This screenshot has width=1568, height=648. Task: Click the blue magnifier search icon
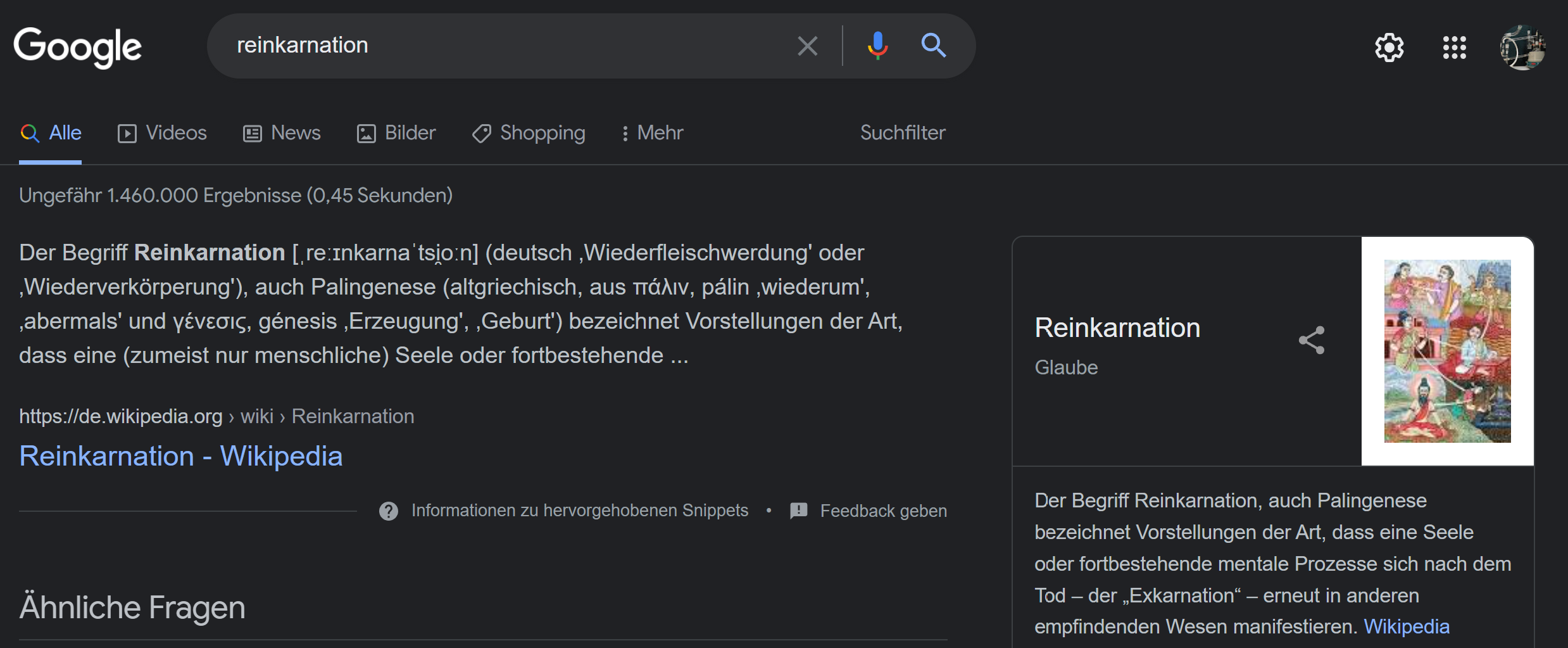point(934,46)
